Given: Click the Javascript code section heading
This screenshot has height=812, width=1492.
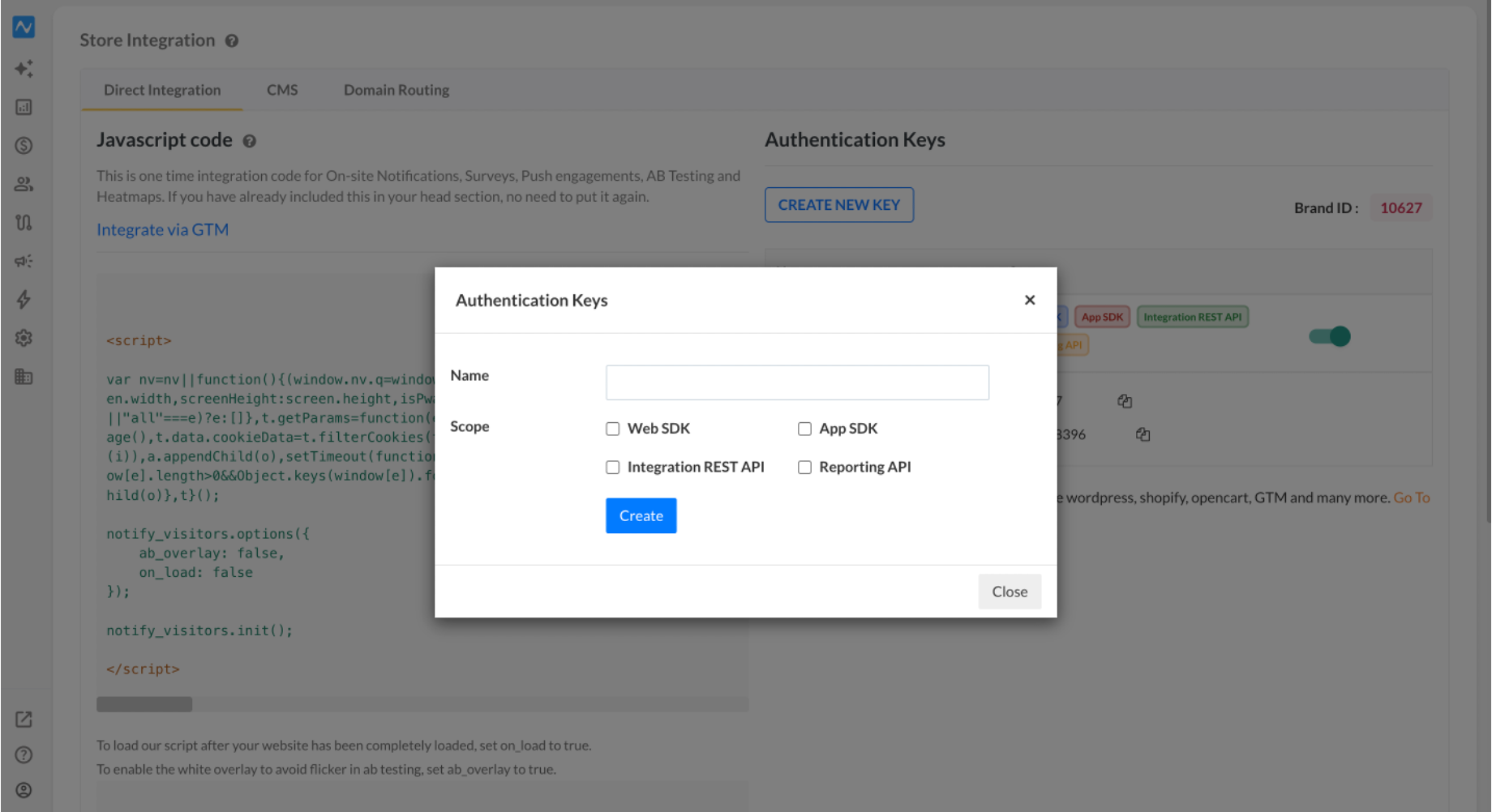Looking at the screenshot, I should (165, 140).
